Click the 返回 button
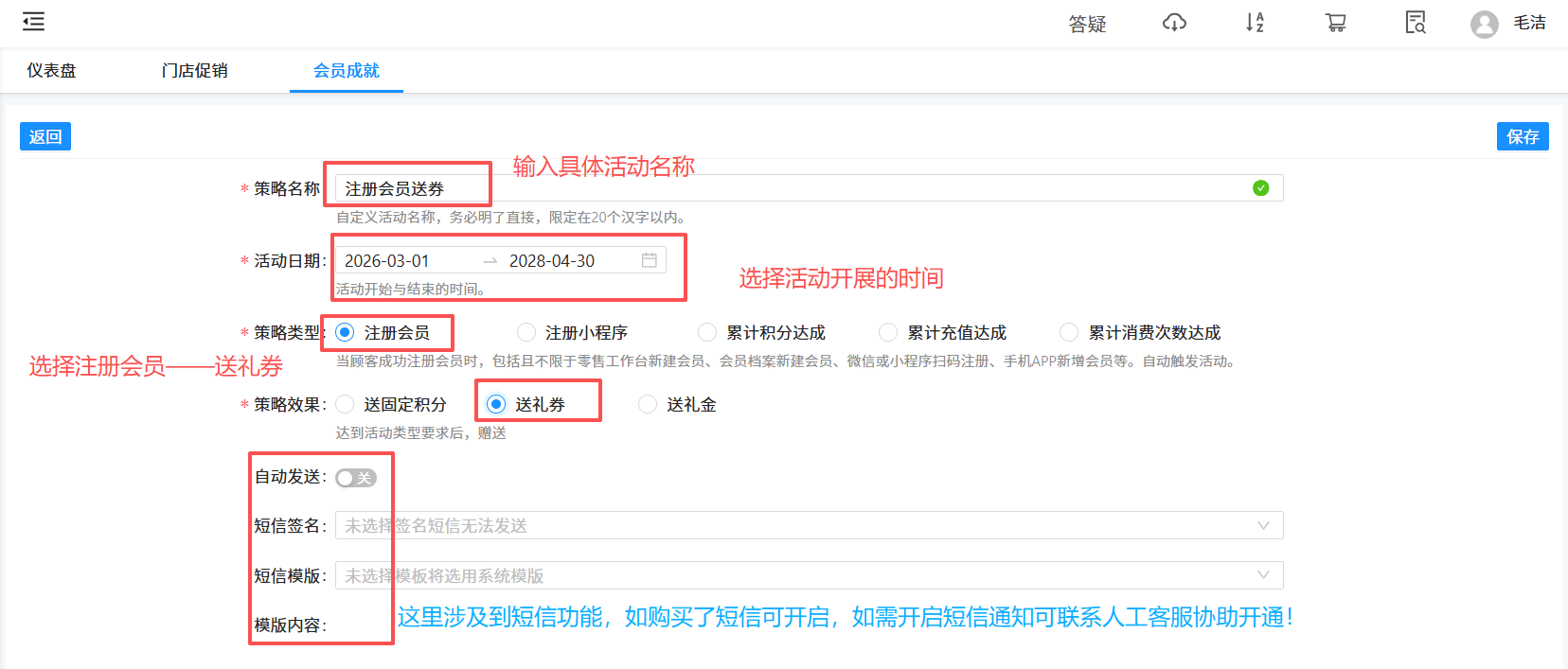The image size is (1568, 669). pos(45,136)
